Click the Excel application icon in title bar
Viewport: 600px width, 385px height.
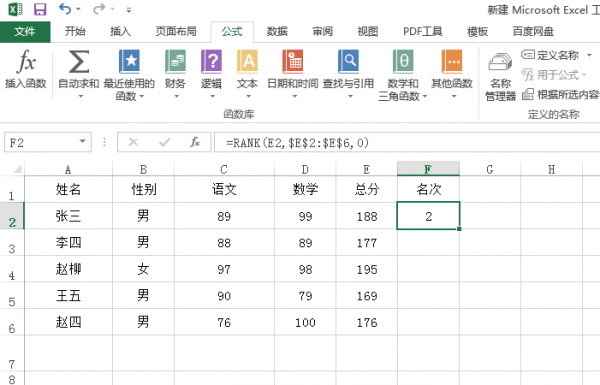[15, 9]
